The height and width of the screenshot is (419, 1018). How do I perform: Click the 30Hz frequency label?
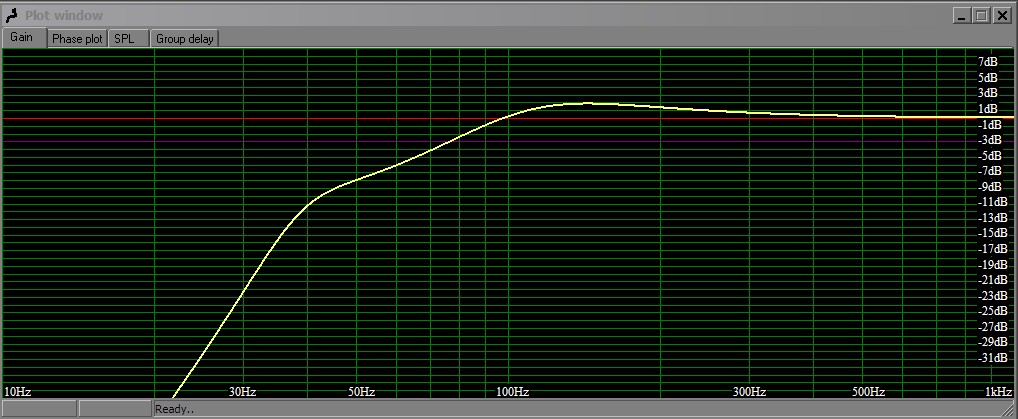pyautogui.click(x=242, y=392)
